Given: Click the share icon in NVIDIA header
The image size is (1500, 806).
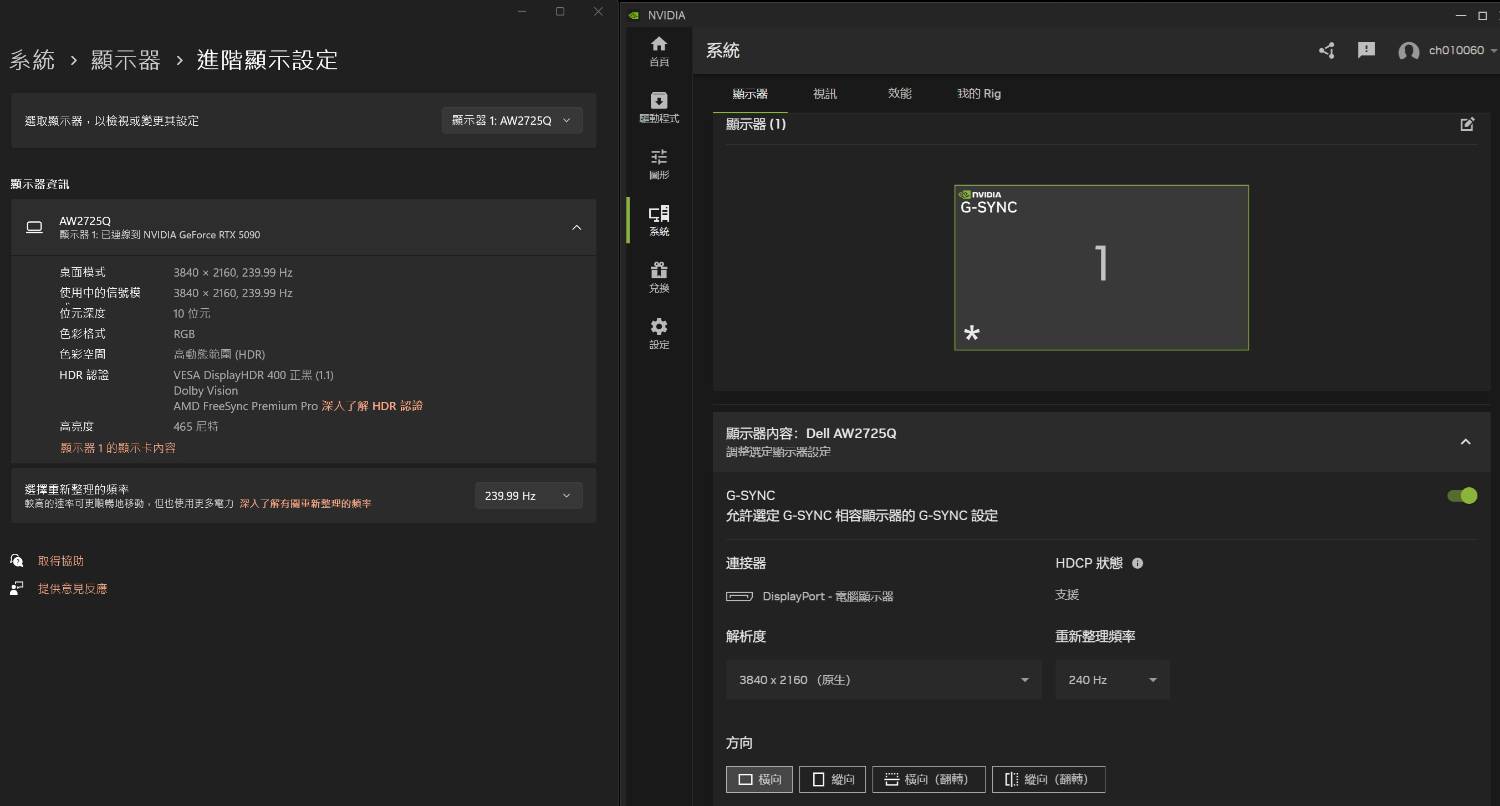Looking at the screenshot, I should (1327, 50).
